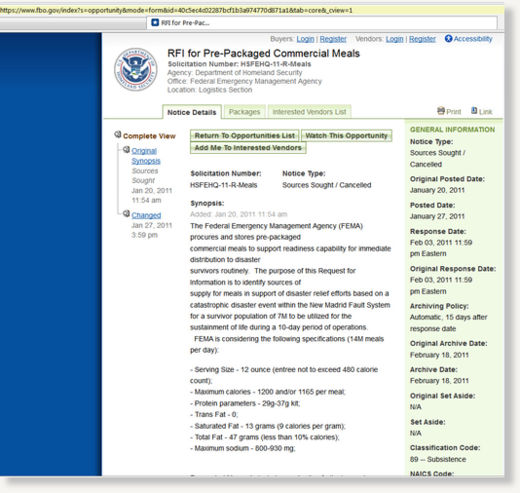520x493 pixels.
Task: Click the Print printer icon
Action: click(441, 111)
